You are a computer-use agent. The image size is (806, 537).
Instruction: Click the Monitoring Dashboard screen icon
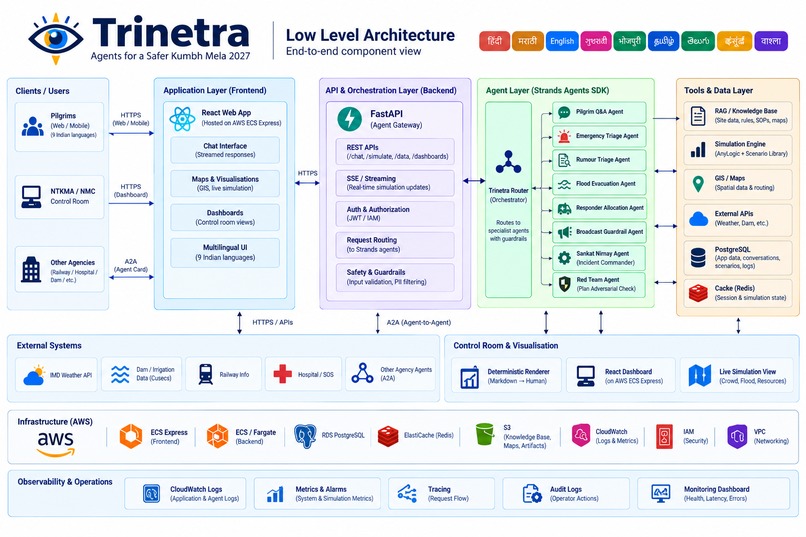[x=660, y=493]
